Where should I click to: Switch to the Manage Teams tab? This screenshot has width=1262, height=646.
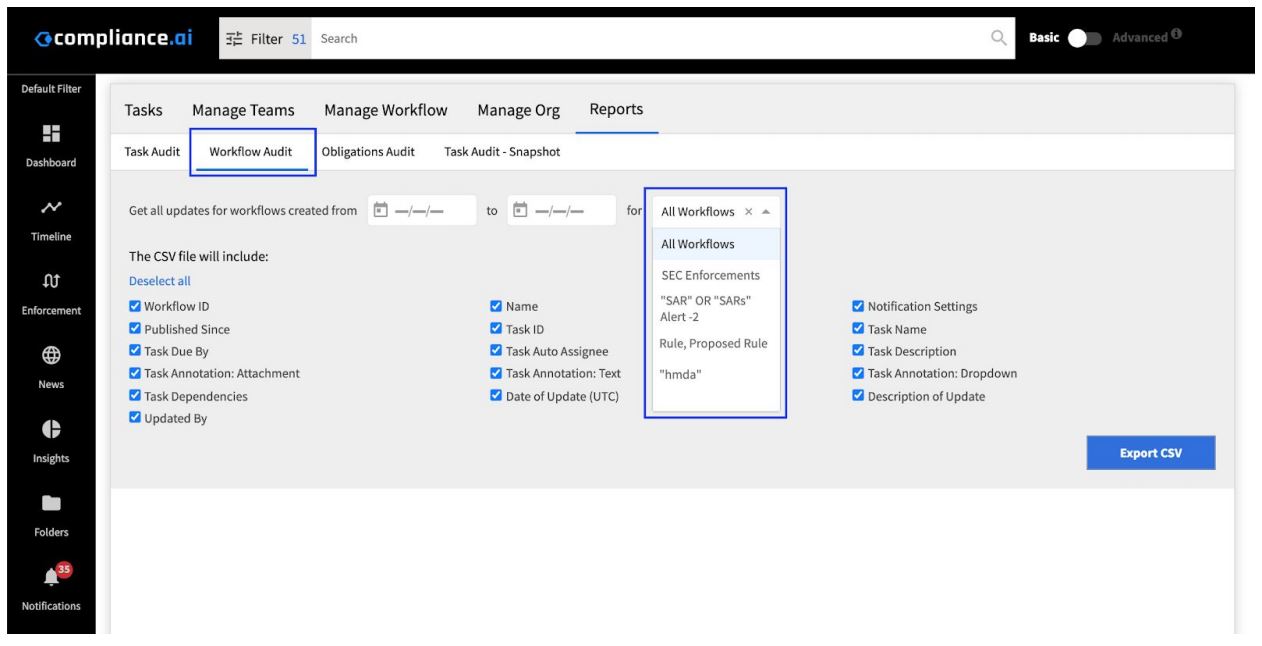point(243,110)
